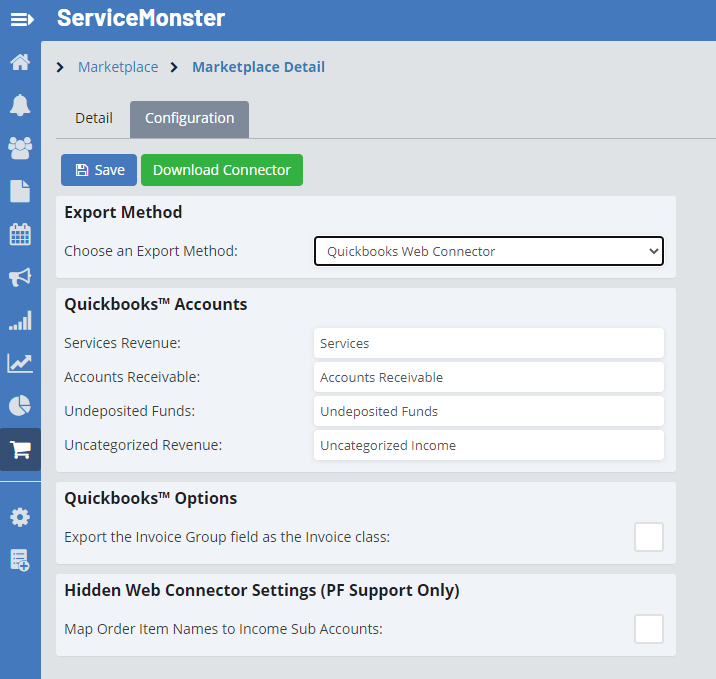Open the megaphone marketing icon
This screenshot has width=716, height=679.
[x=20, y=277]
